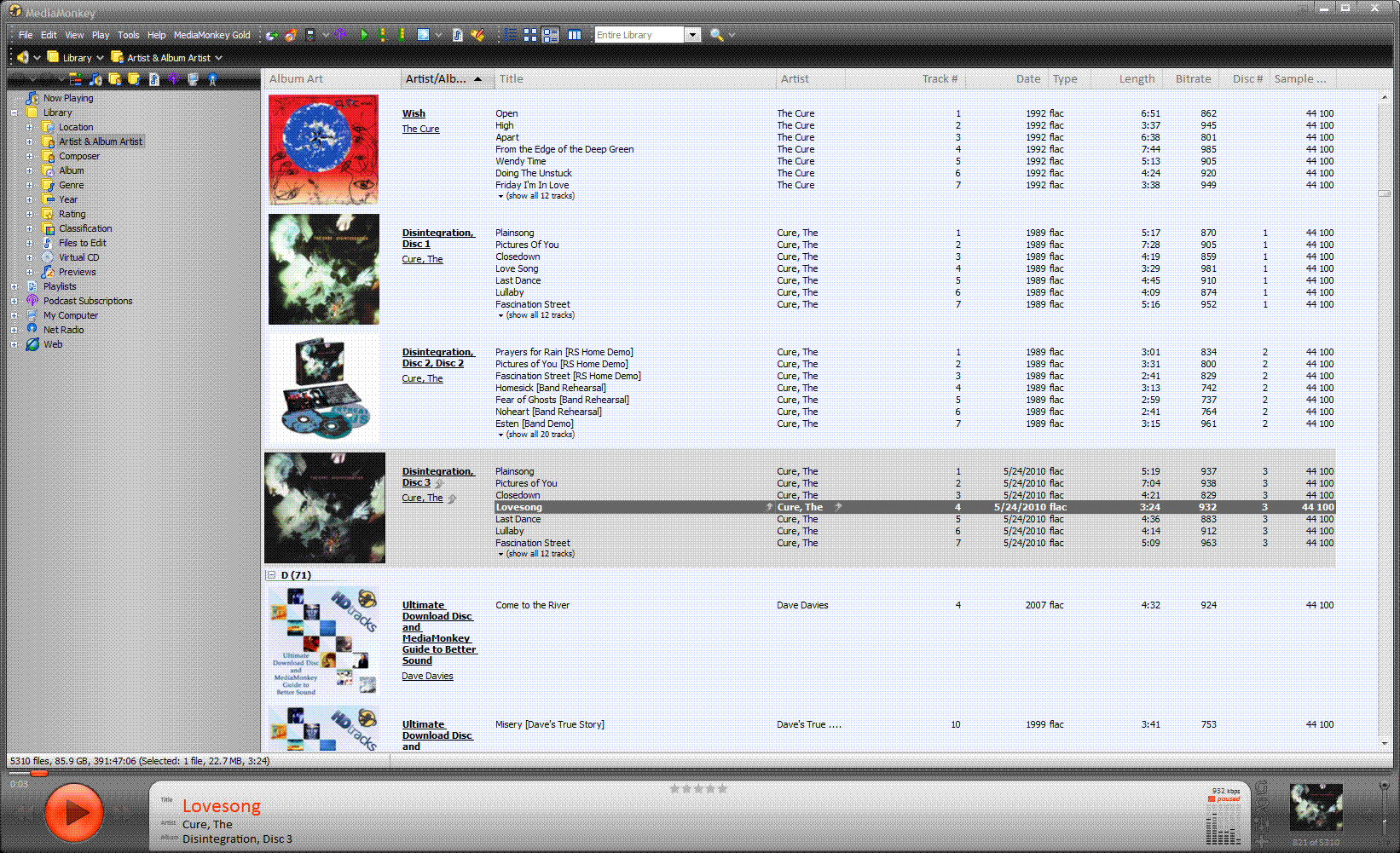Click the large orange Play button
This screenshot has width=1400, height=853.
pyautogui.click(x=74, y=812)
